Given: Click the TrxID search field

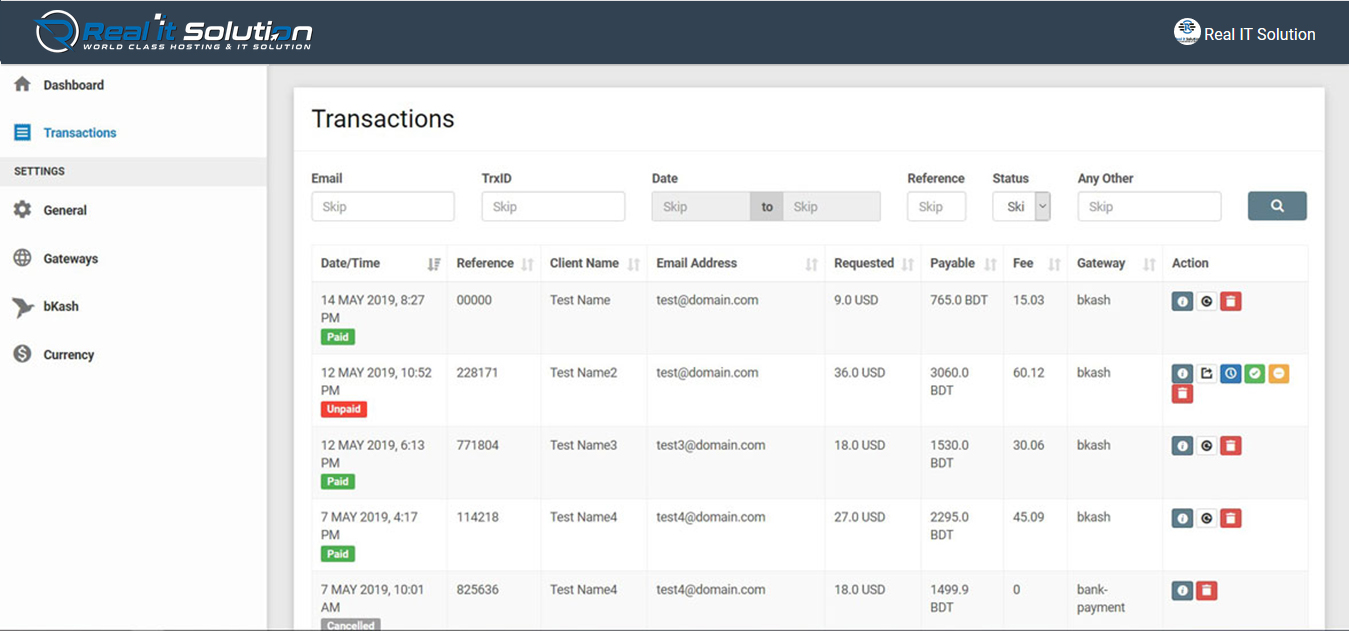Looking at the screenshot, I should 553,207.
